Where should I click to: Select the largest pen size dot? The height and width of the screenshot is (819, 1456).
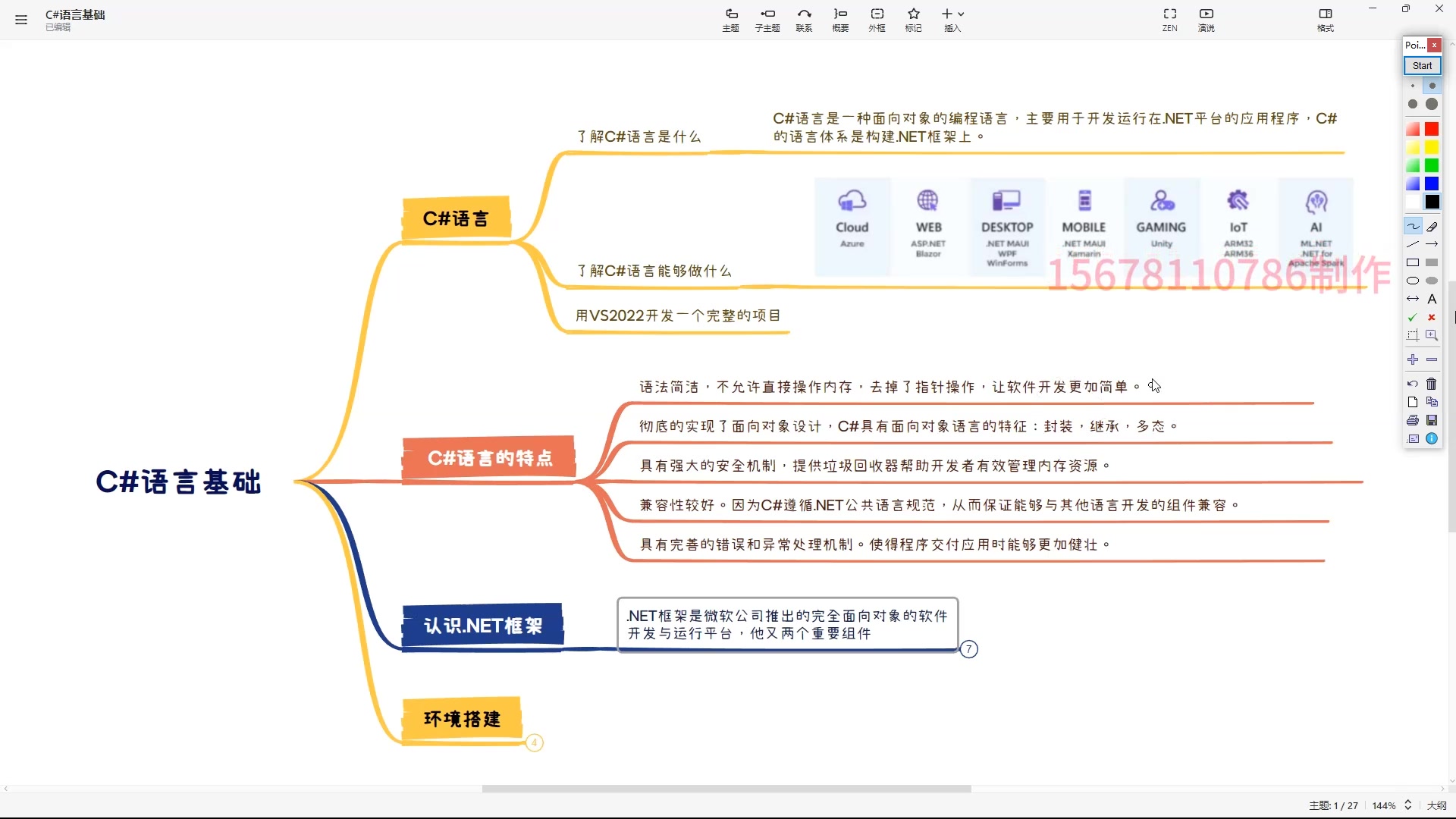coord(1432,105)
